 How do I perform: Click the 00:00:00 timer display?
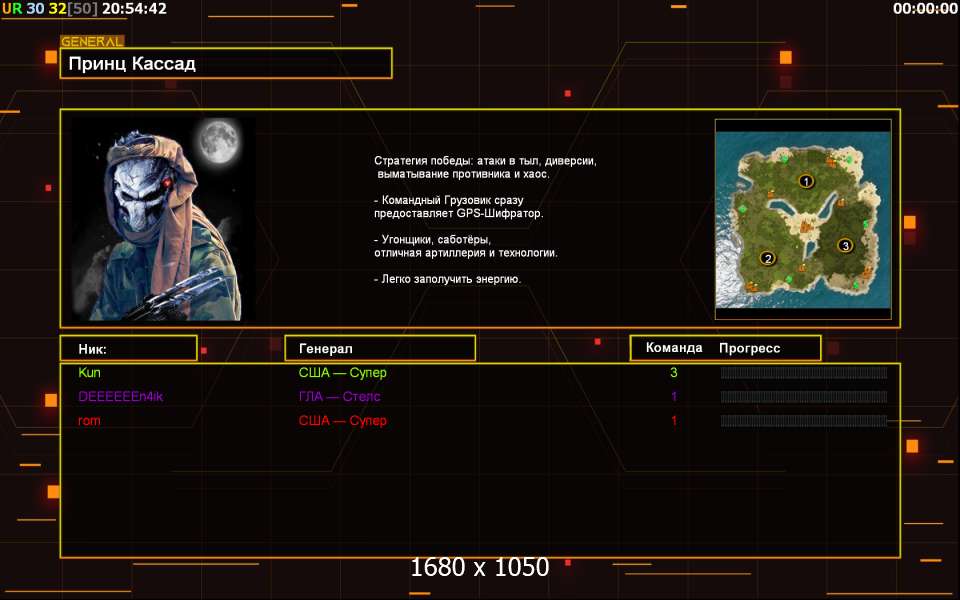pyautogui.click(x=924, y=9)
